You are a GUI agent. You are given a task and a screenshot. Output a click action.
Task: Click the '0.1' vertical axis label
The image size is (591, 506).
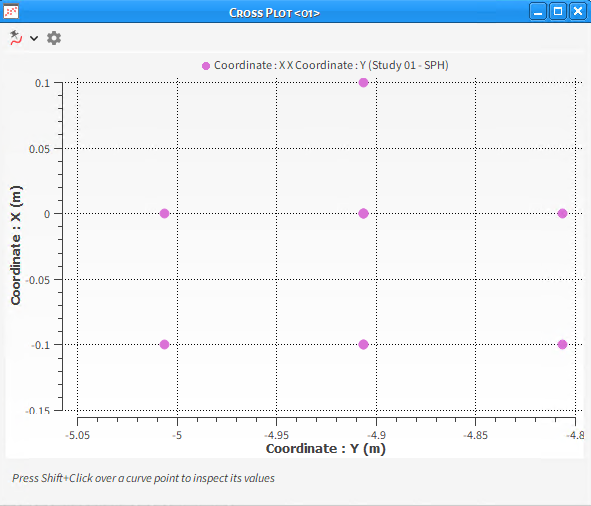42,83
